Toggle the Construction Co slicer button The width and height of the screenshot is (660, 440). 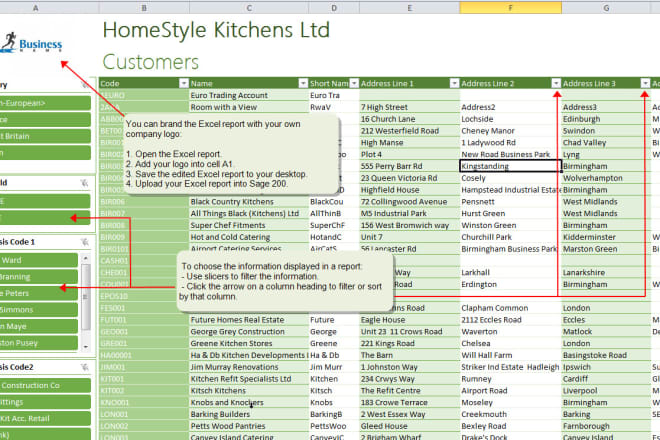coord(45,385)
